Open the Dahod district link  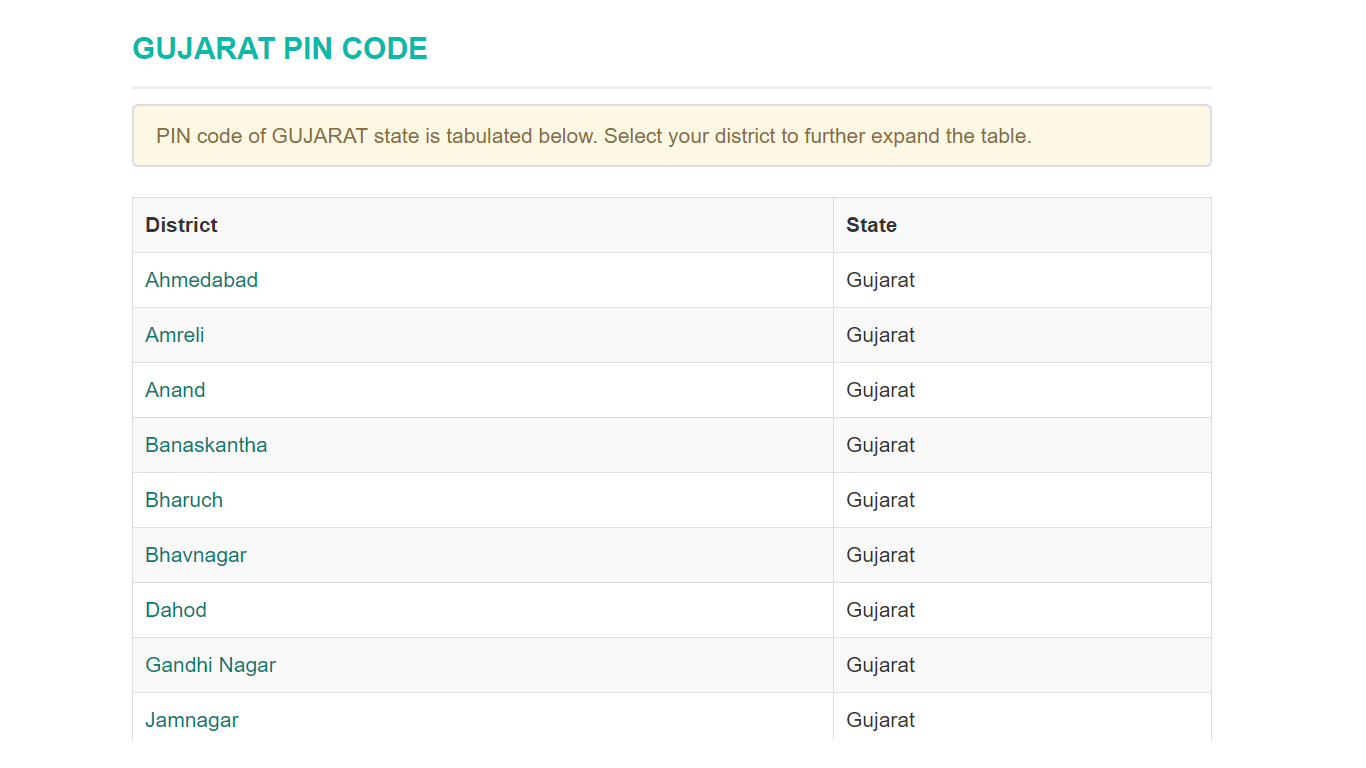point(176,610)
